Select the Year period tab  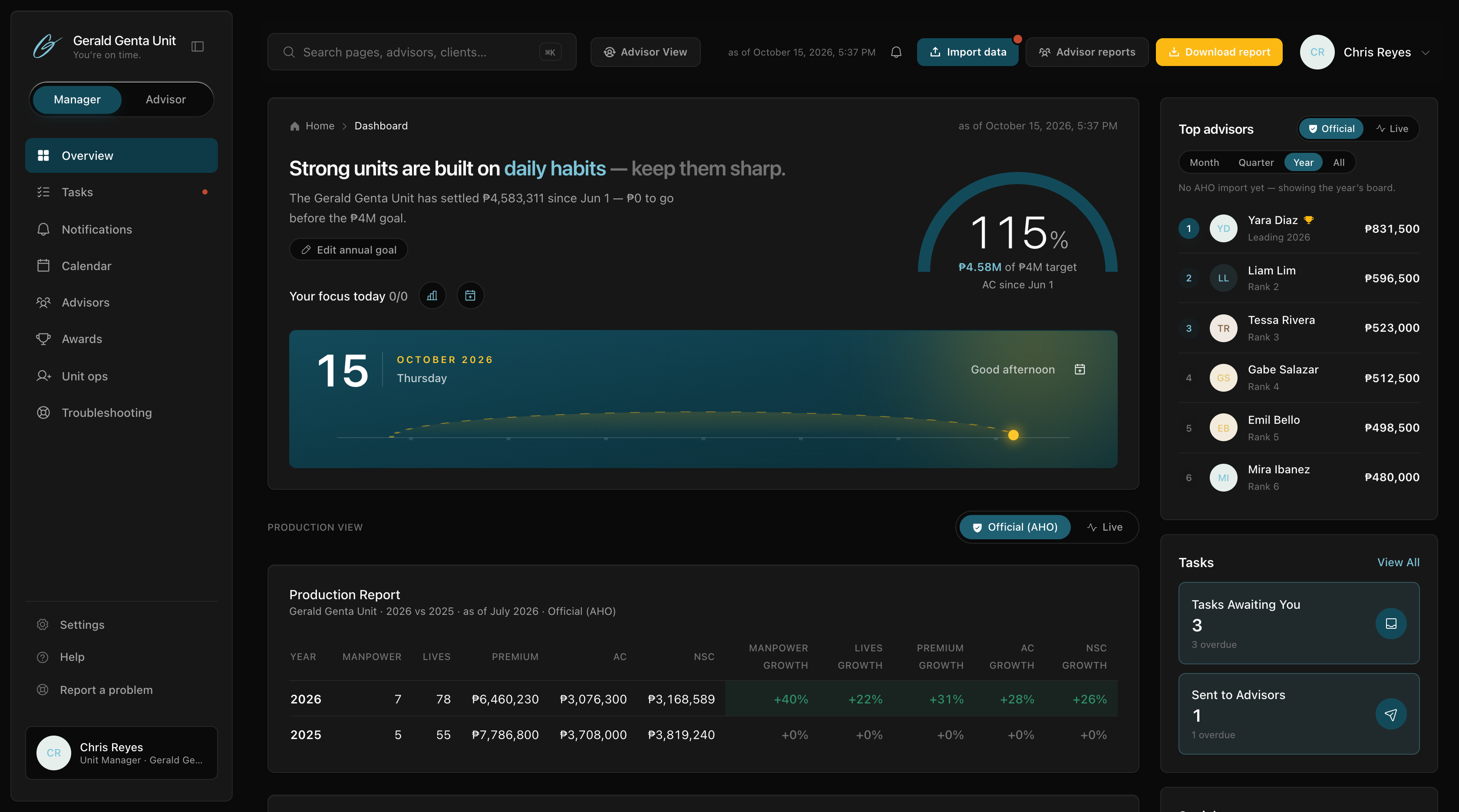tap(1303, 162)
